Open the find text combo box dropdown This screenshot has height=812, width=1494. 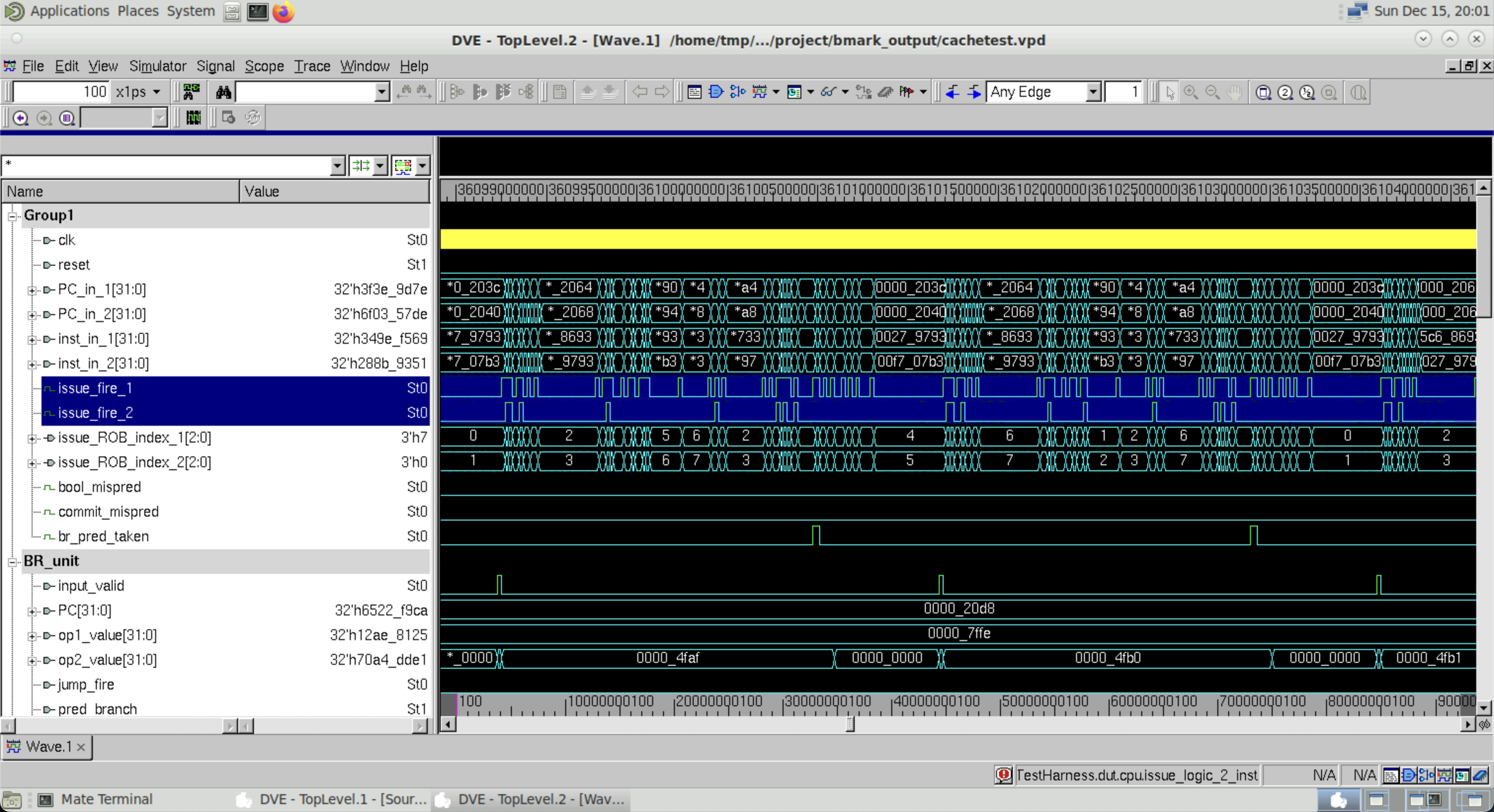click(x=381, y=92)
